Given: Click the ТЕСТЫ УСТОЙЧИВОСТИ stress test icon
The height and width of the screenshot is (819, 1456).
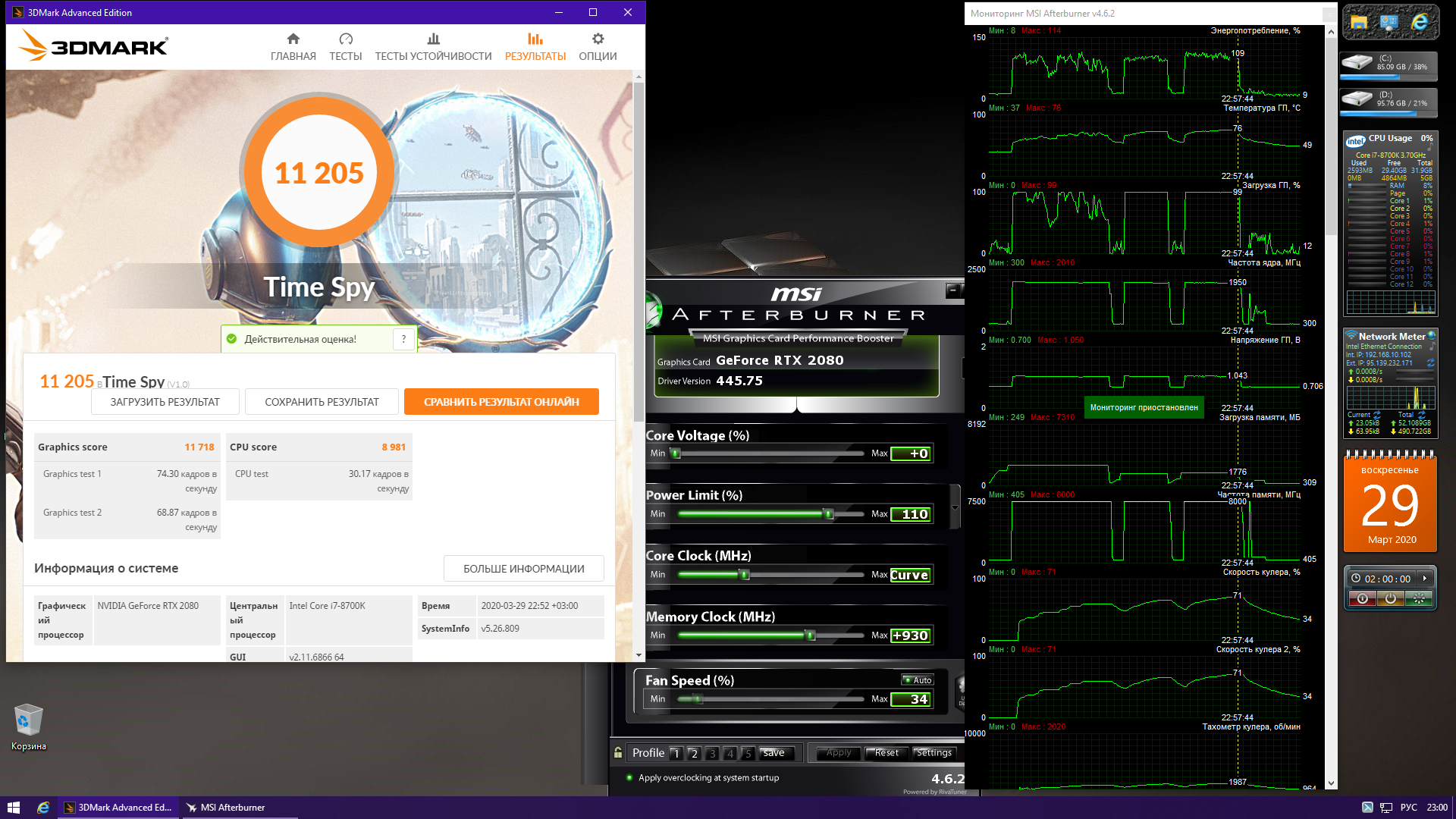Looking at the screenshot, I should pos(433,39).
